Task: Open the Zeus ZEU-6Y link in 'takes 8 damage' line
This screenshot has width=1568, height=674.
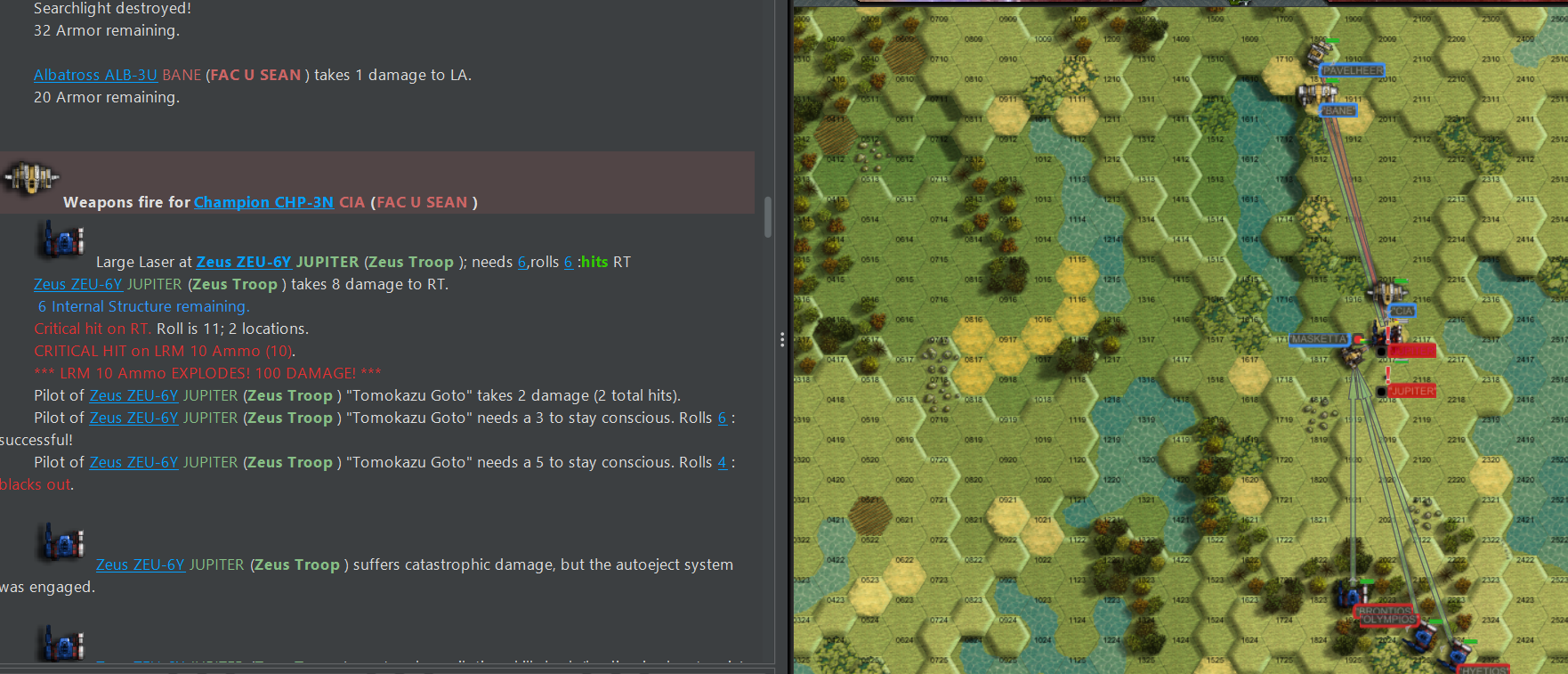Action: tap(77, 284)
